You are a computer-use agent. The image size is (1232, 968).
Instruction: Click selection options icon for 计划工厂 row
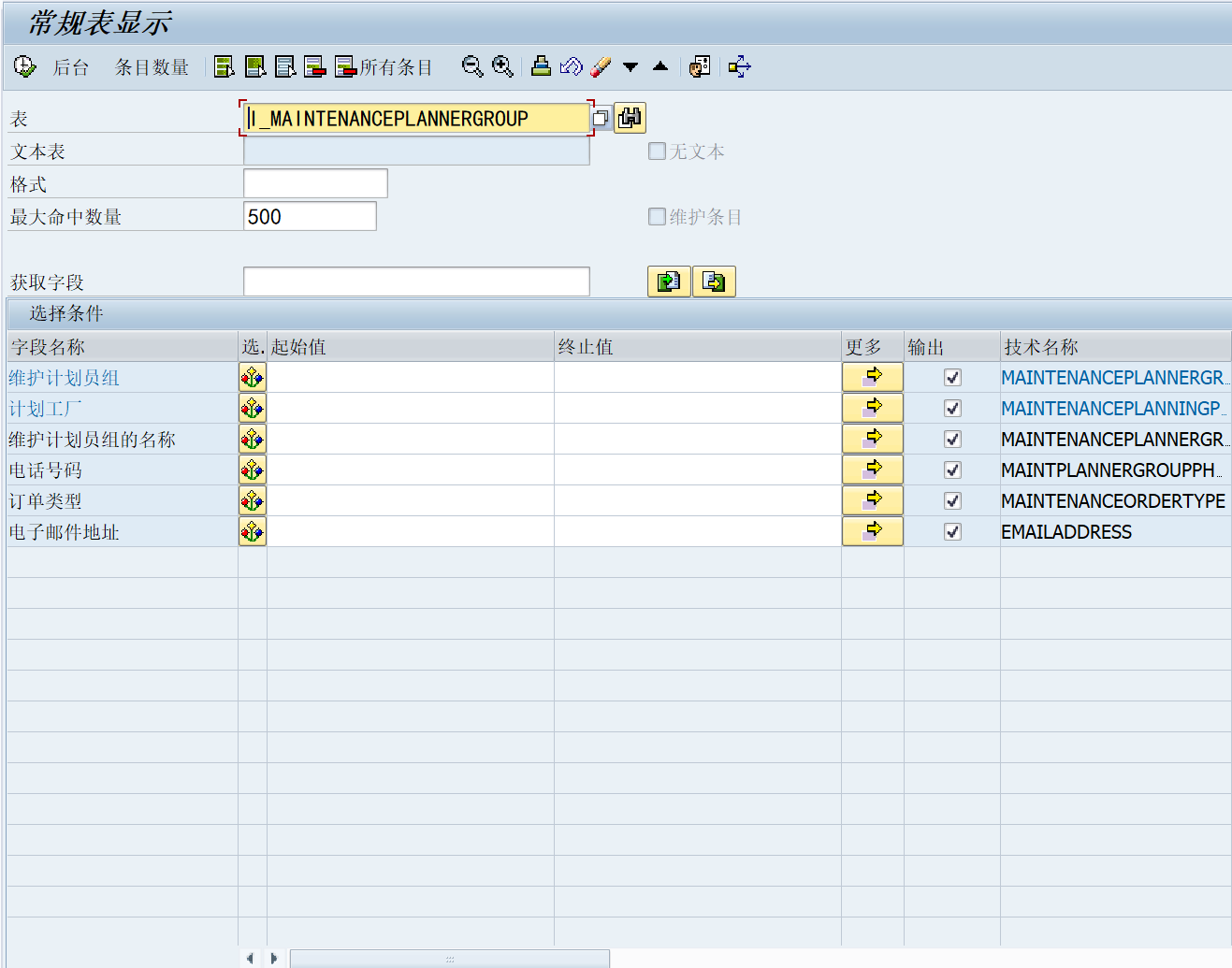click(x=252, y=409)
